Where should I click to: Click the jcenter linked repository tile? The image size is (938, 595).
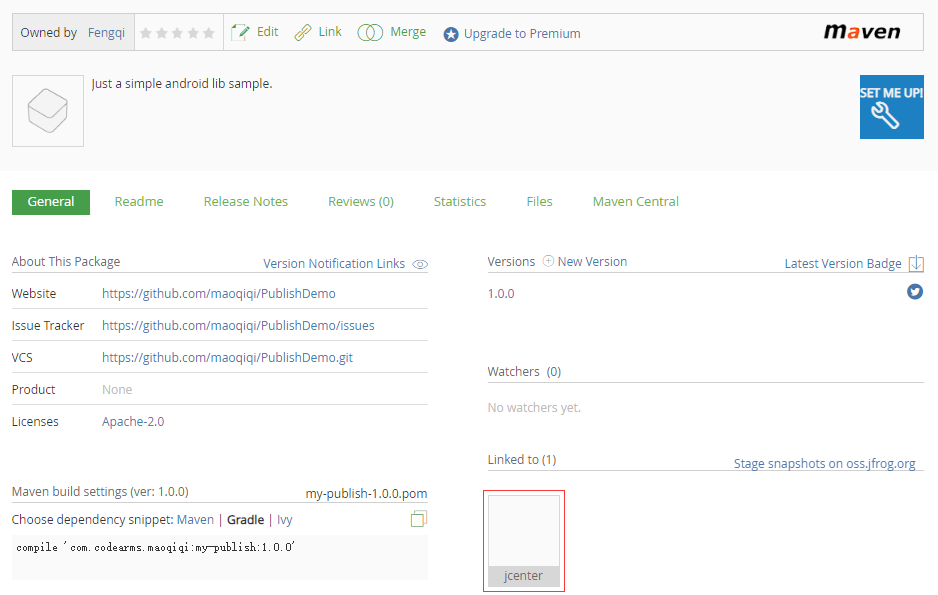coord(523,541)
